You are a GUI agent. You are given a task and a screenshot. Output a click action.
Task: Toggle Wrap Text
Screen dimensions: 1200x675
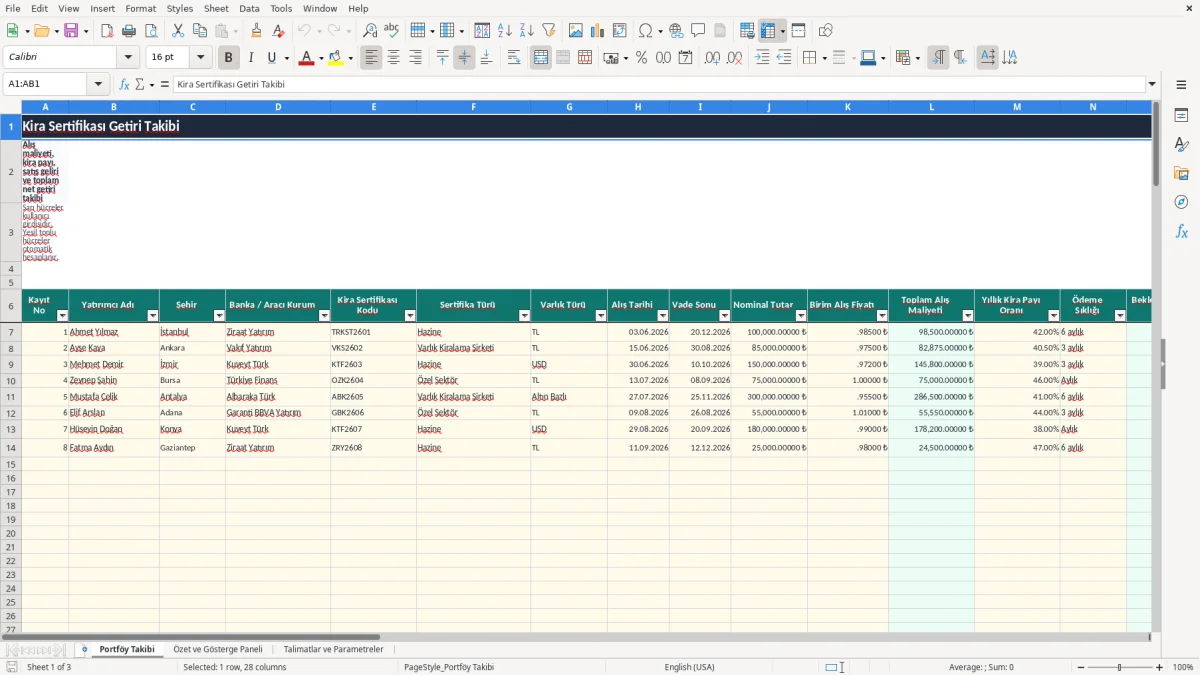coord(514,58)
